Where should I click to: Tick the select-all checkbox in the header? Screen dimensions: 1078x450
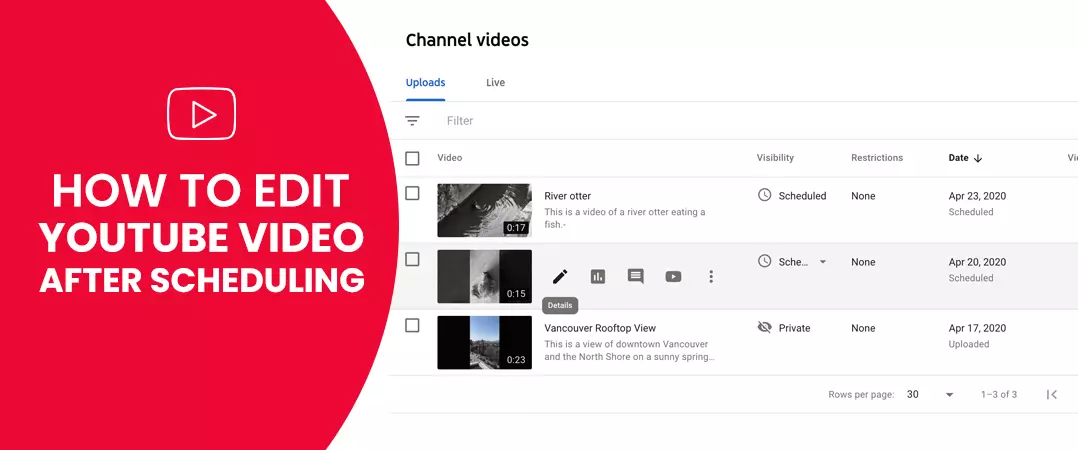tap(412, 158)
